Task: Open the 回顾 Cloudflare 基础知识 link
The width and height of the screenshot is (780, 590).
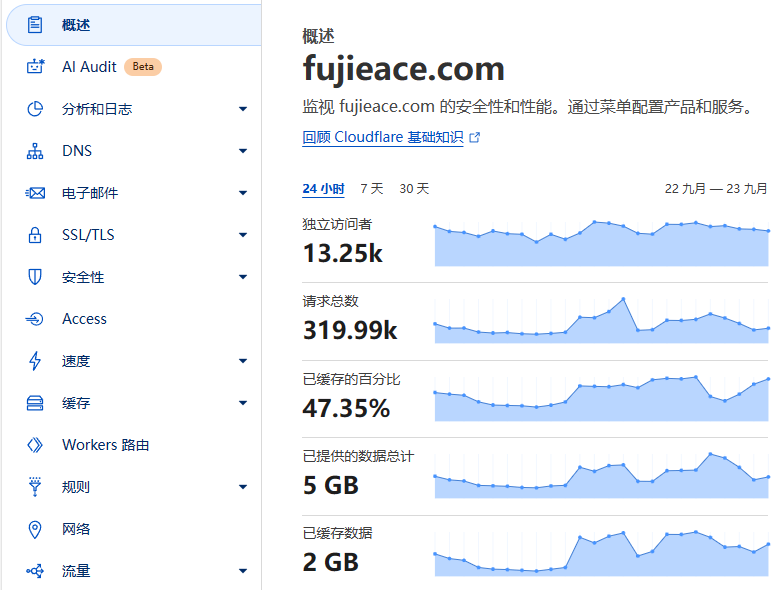Action: pyautogui.click(x=383, y=137)
